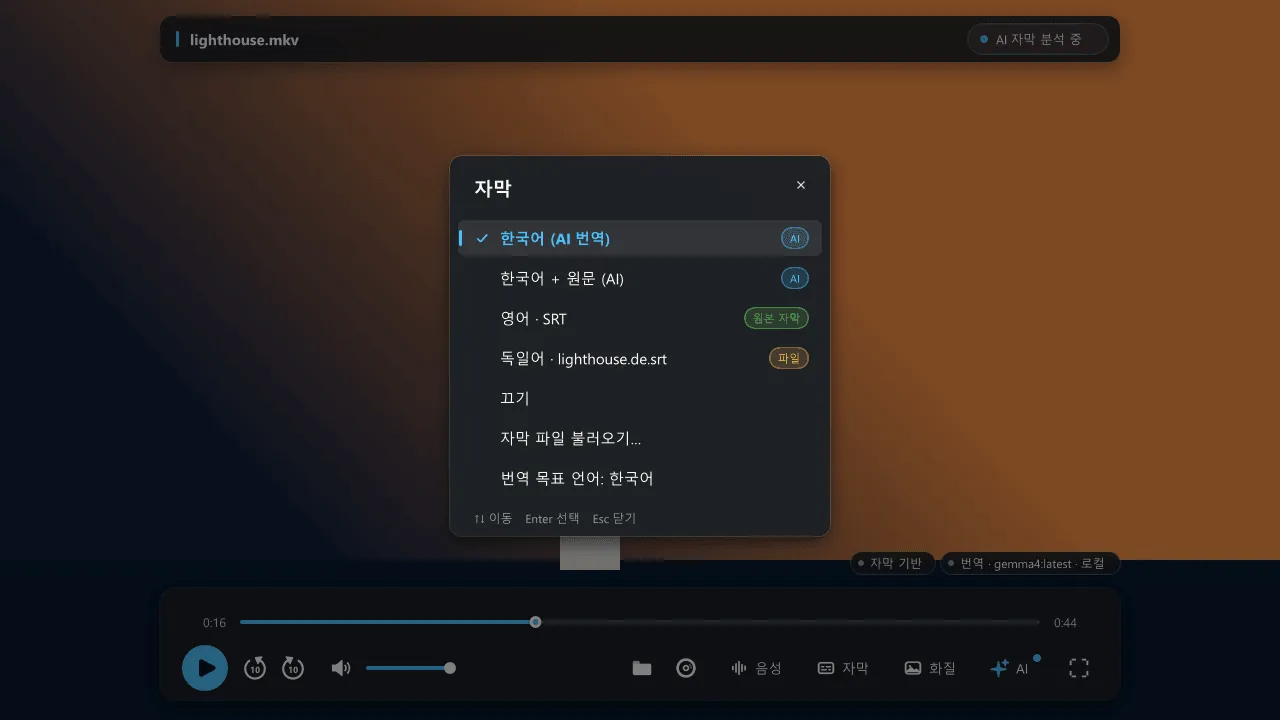
Task: Enter fullscreen mode
Action: coord(1079,668)
